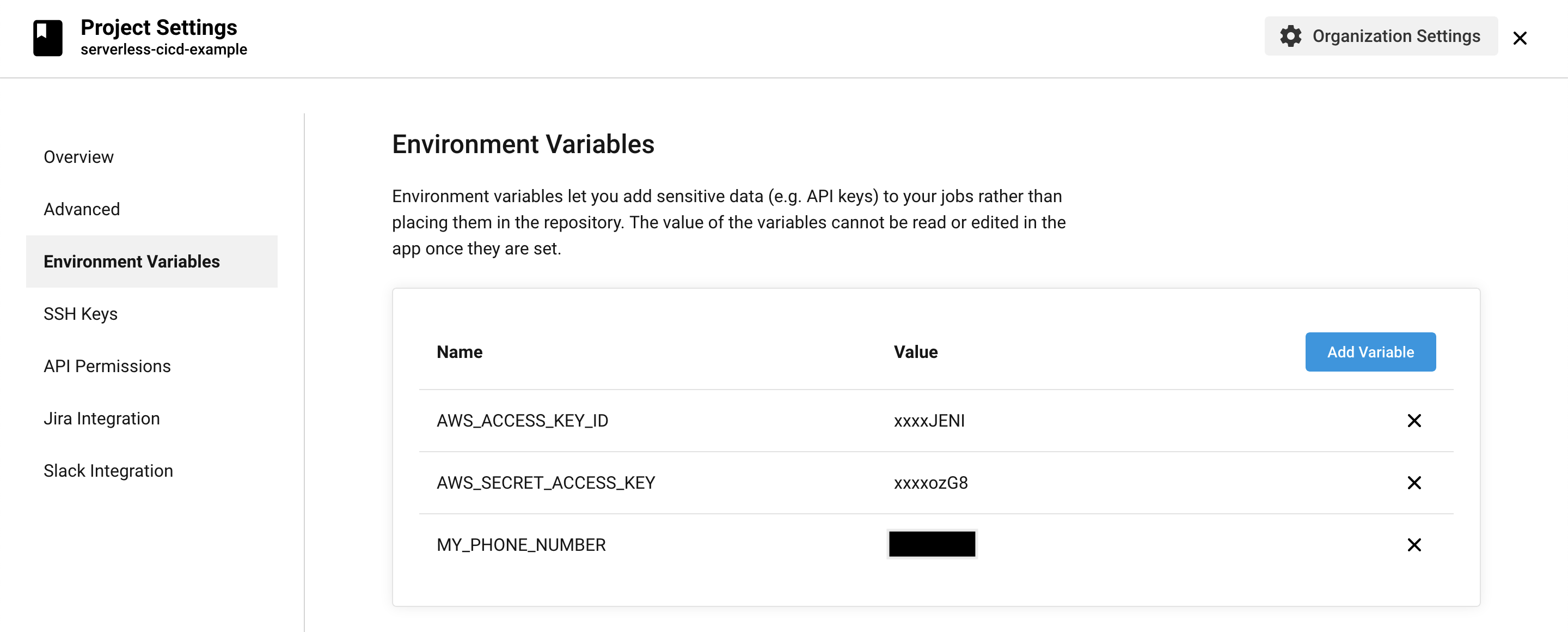This screenshot has height=632, width=1568.
Task: Open the Advanced settings section
Action: tap(81, 209)
